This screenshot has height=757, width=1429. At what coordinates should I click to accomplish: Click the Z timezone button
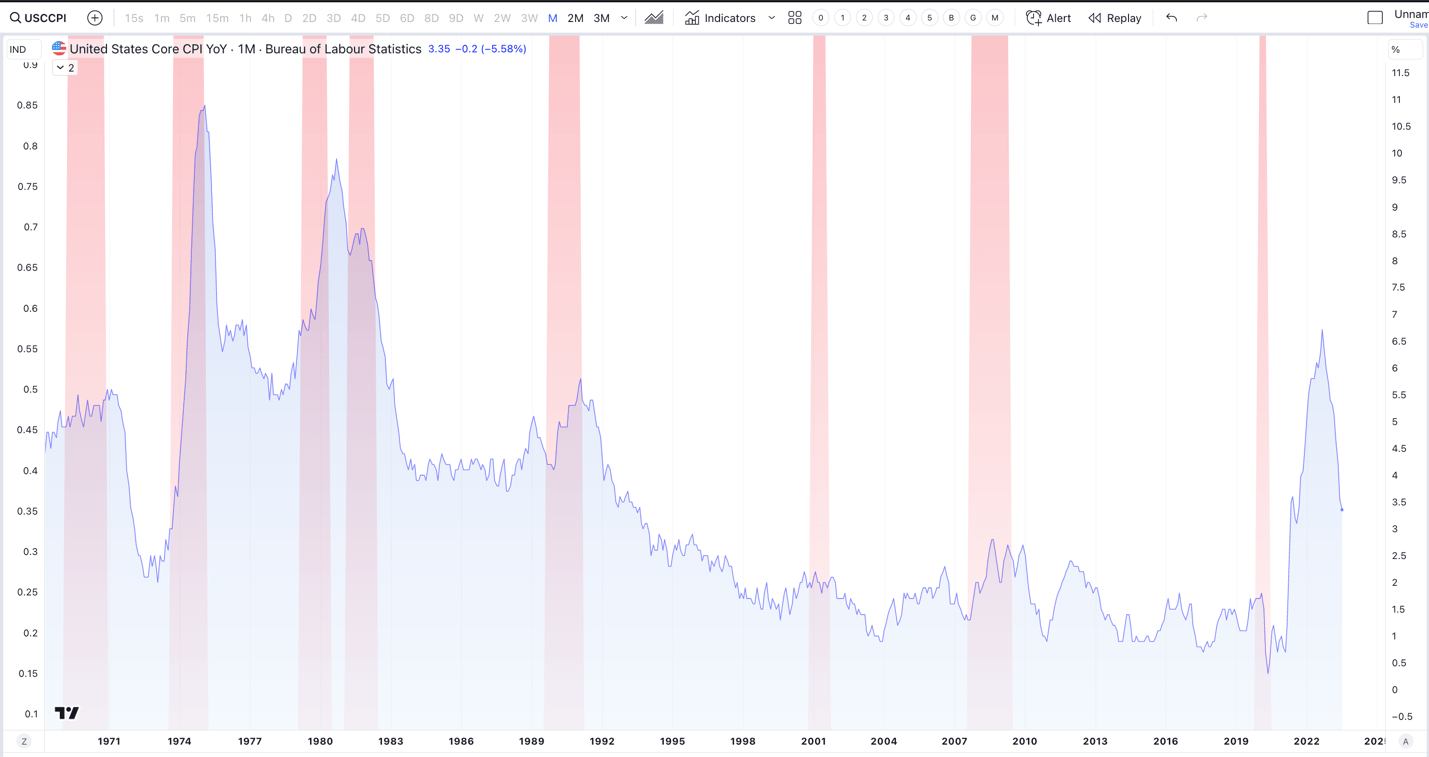pyautogui.click(x=24, y=741)
